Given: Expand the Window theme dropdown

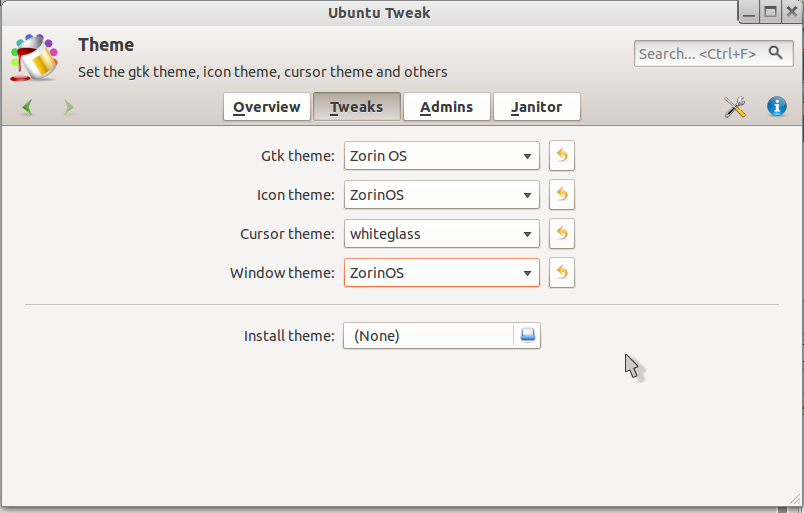Looking at the screenshot, I should pos(441,273).
